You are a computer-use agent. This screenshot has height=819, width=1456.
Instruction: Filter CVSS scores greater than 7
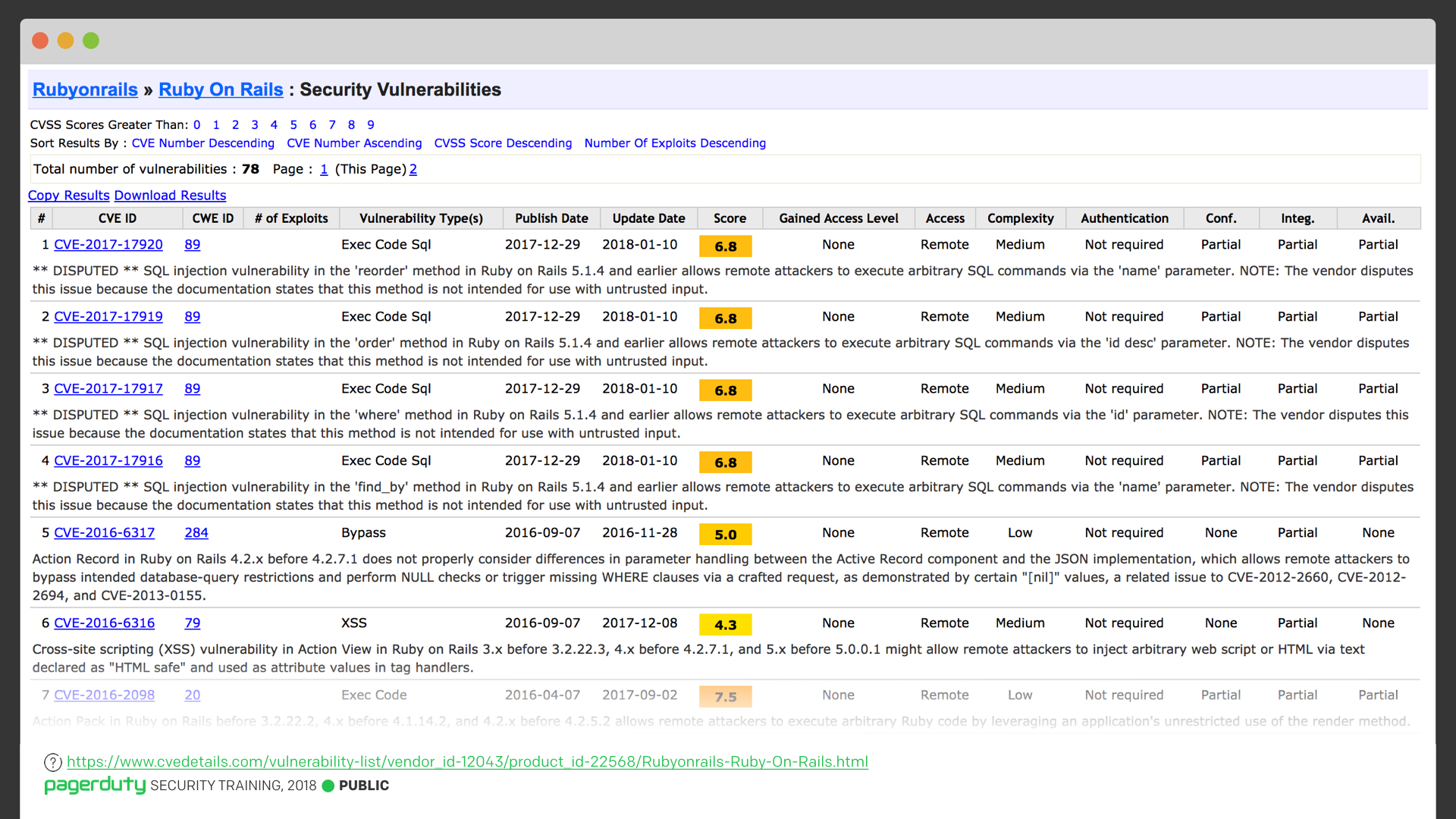(x=332, y=125)
